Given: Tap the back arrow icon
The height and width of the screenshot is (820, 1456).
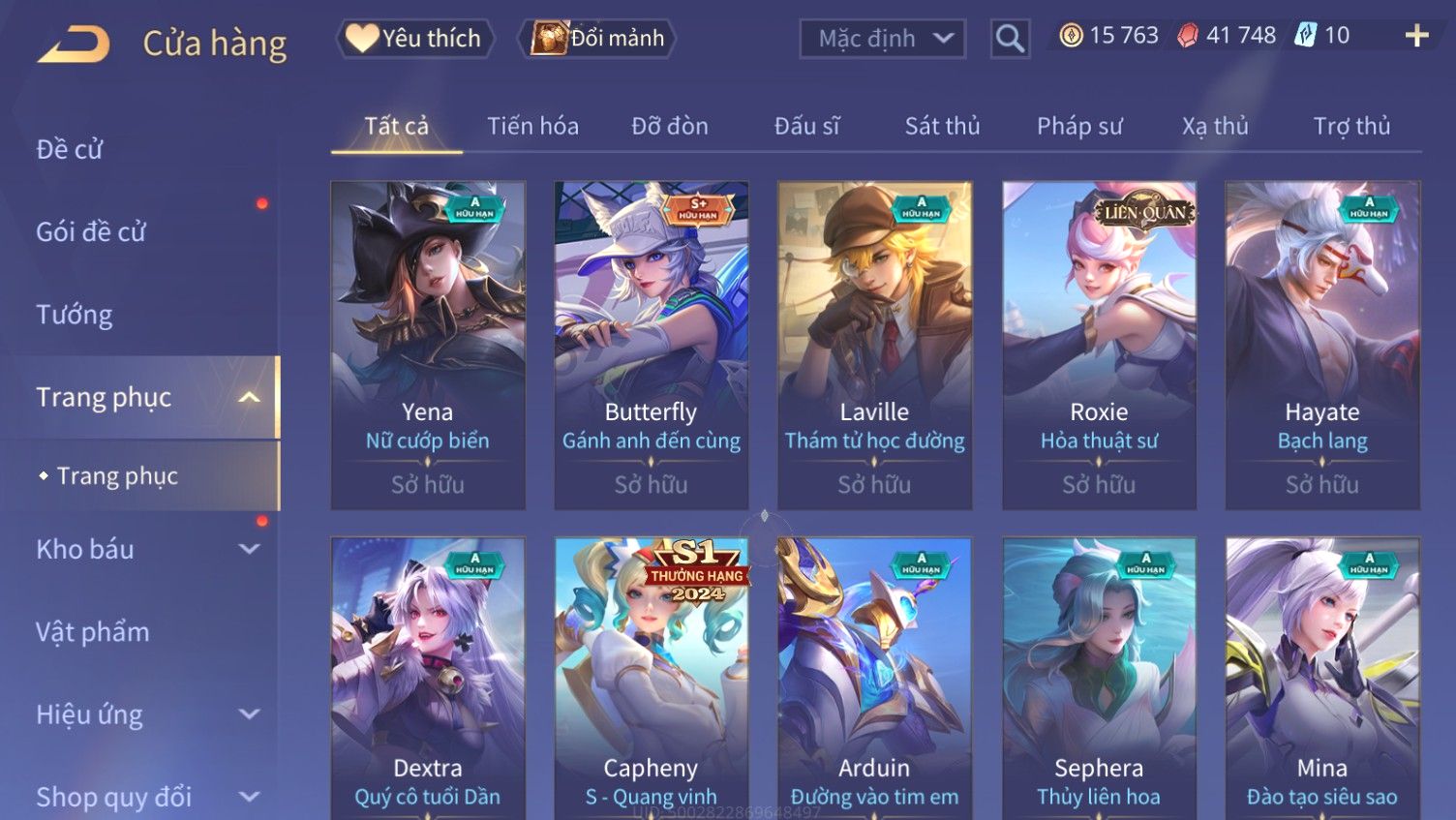Looking at the screenshot, I should click(x=74, y=44).
